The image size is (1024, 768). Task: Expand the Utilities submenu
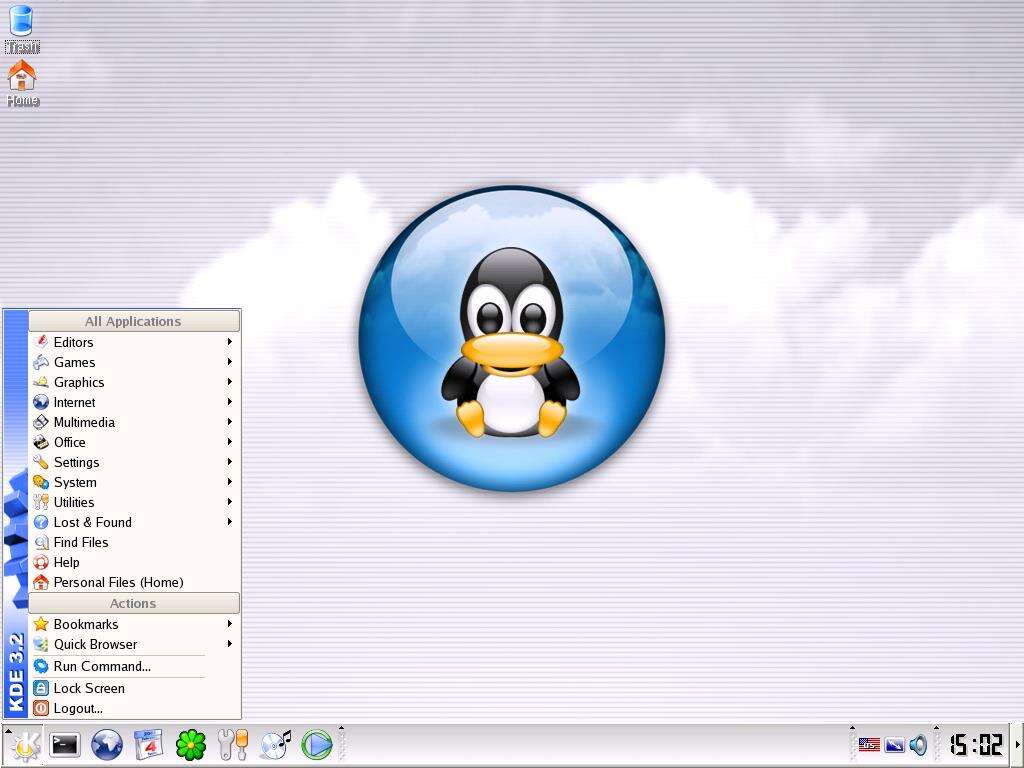click(x=135, y=502)
